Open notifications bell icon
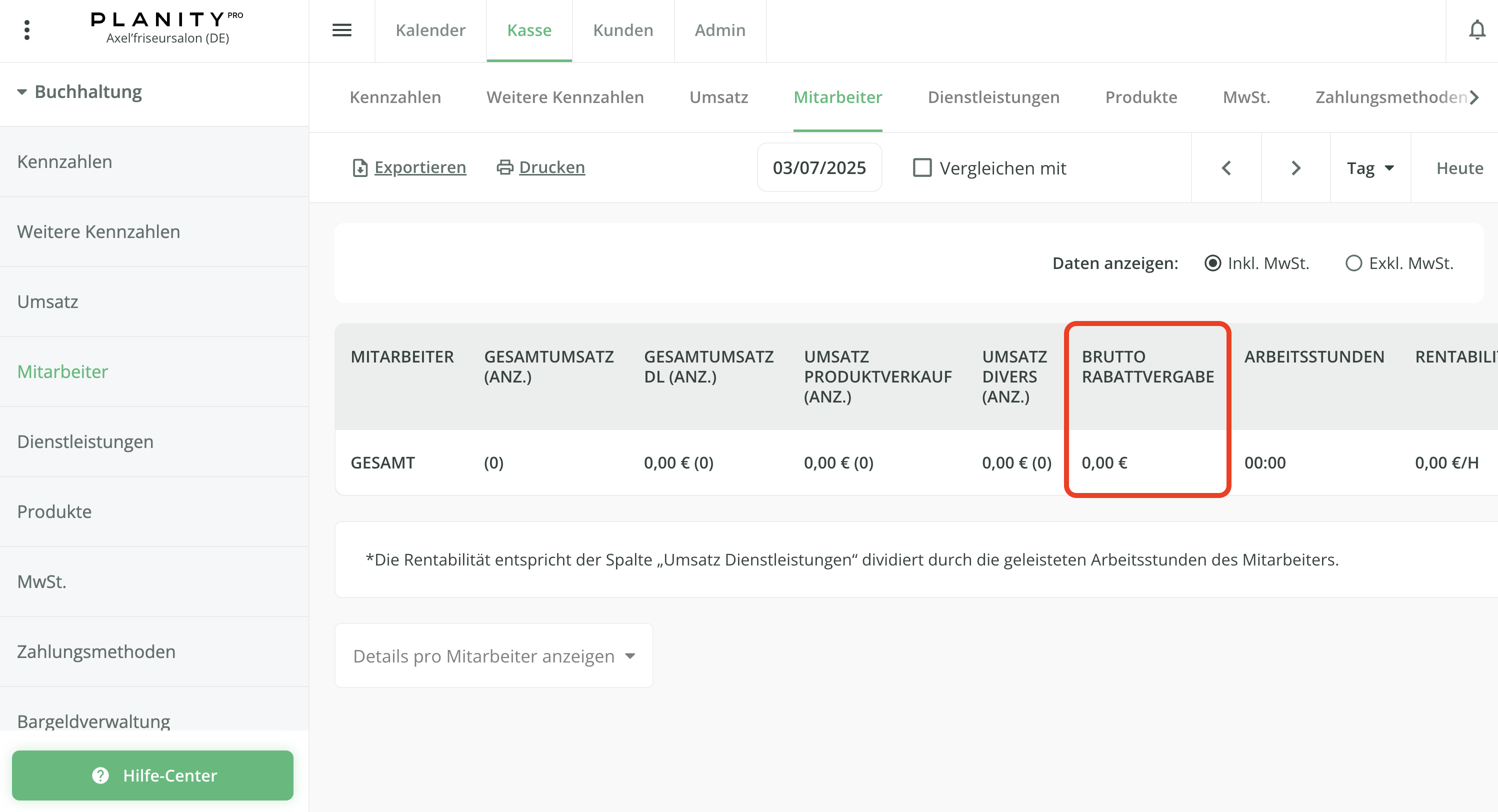1498x812 pixels. point(1476,30)
